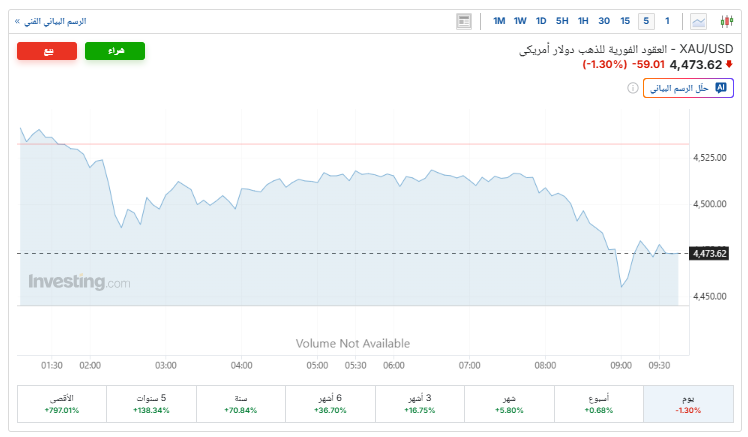Switch to the candlestick chart type
Image resolution: width=748 pixels, height=437 pixels.
(726, 21)
